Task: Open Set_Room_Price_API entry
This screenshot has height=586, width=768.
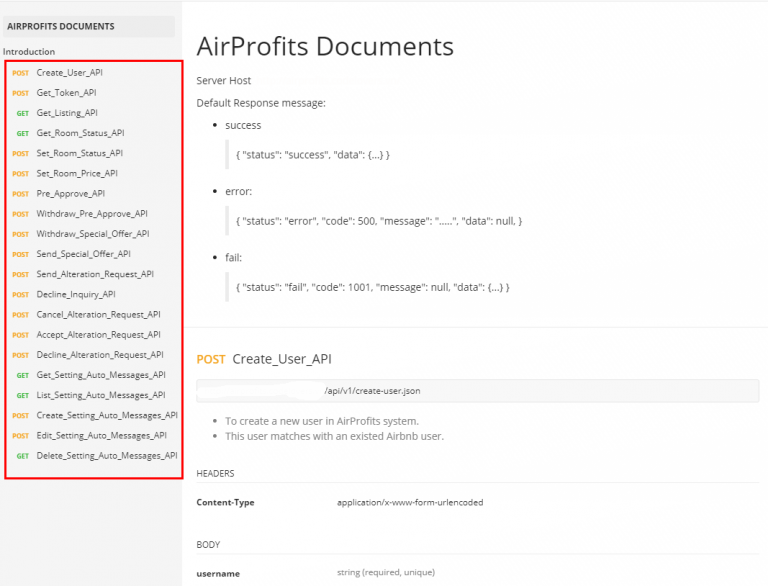Action: coord(77,173)
